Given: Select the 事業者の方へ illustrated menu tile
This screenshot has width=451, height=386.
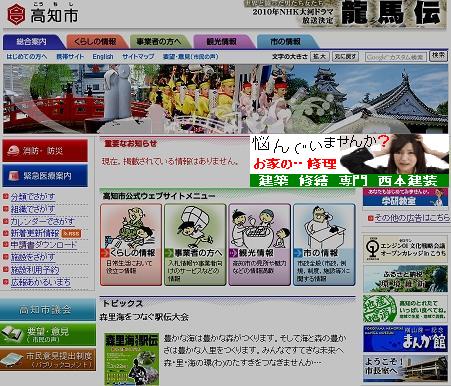Looking at the screenshot, I should (195, 245).
